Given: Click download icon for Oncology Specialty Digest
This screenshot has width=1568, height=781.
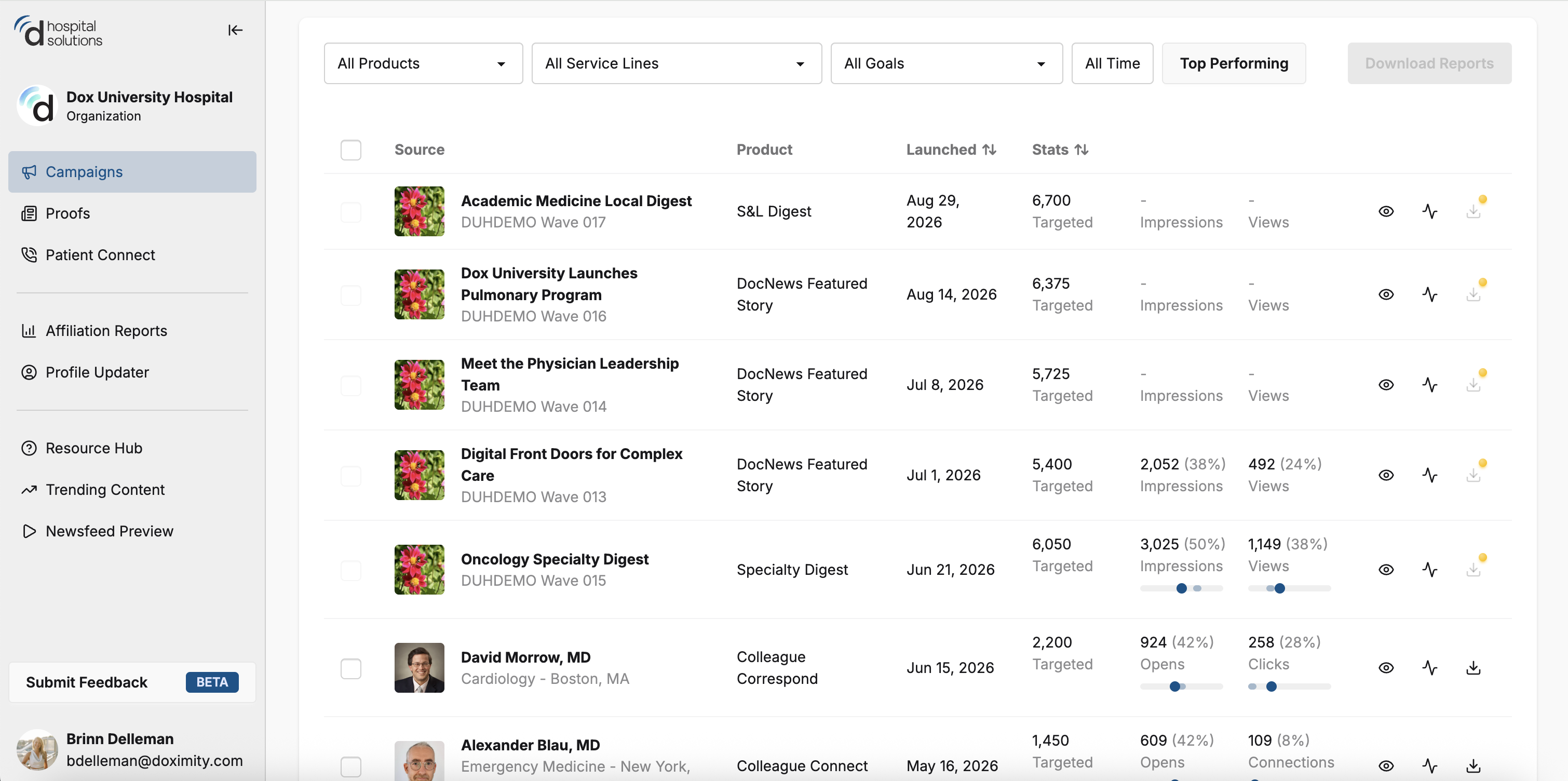Looking at the screenshot, I should point(1473,570).
